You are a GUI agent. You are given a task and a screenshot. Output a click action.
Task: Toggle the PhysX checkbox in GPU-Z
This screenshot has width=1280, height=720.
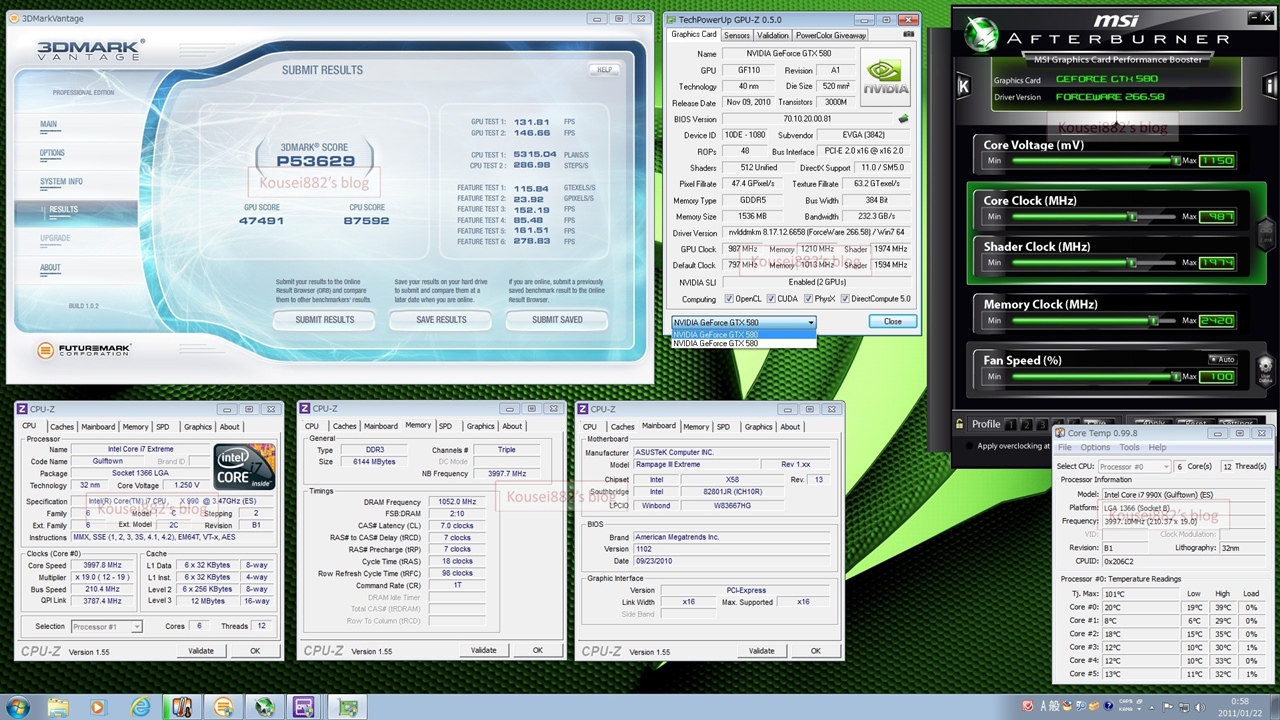(x=809, y=299)
